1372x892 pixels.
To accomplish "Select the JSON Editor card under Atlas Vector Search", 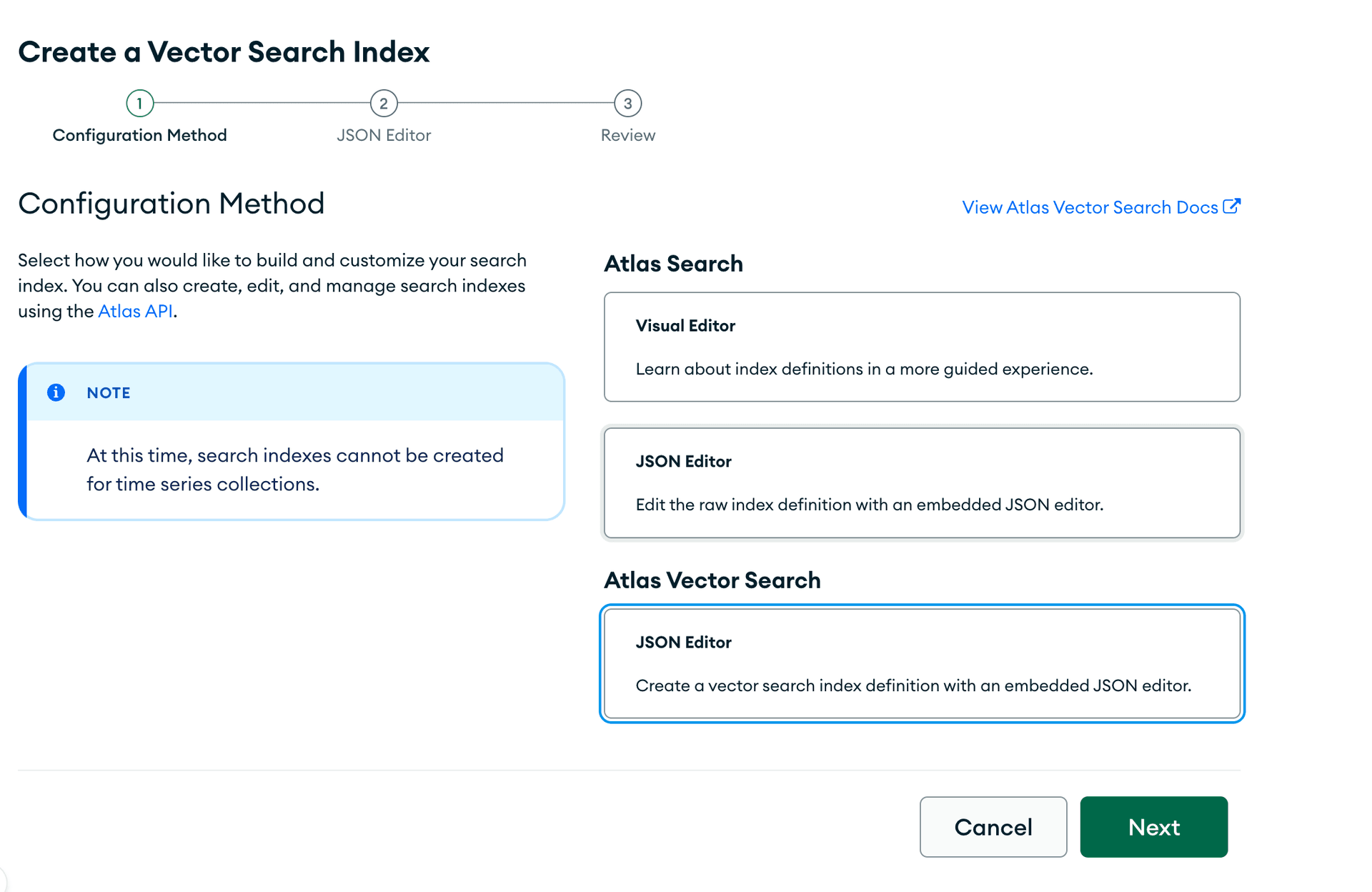I will (x=922, y=663).
